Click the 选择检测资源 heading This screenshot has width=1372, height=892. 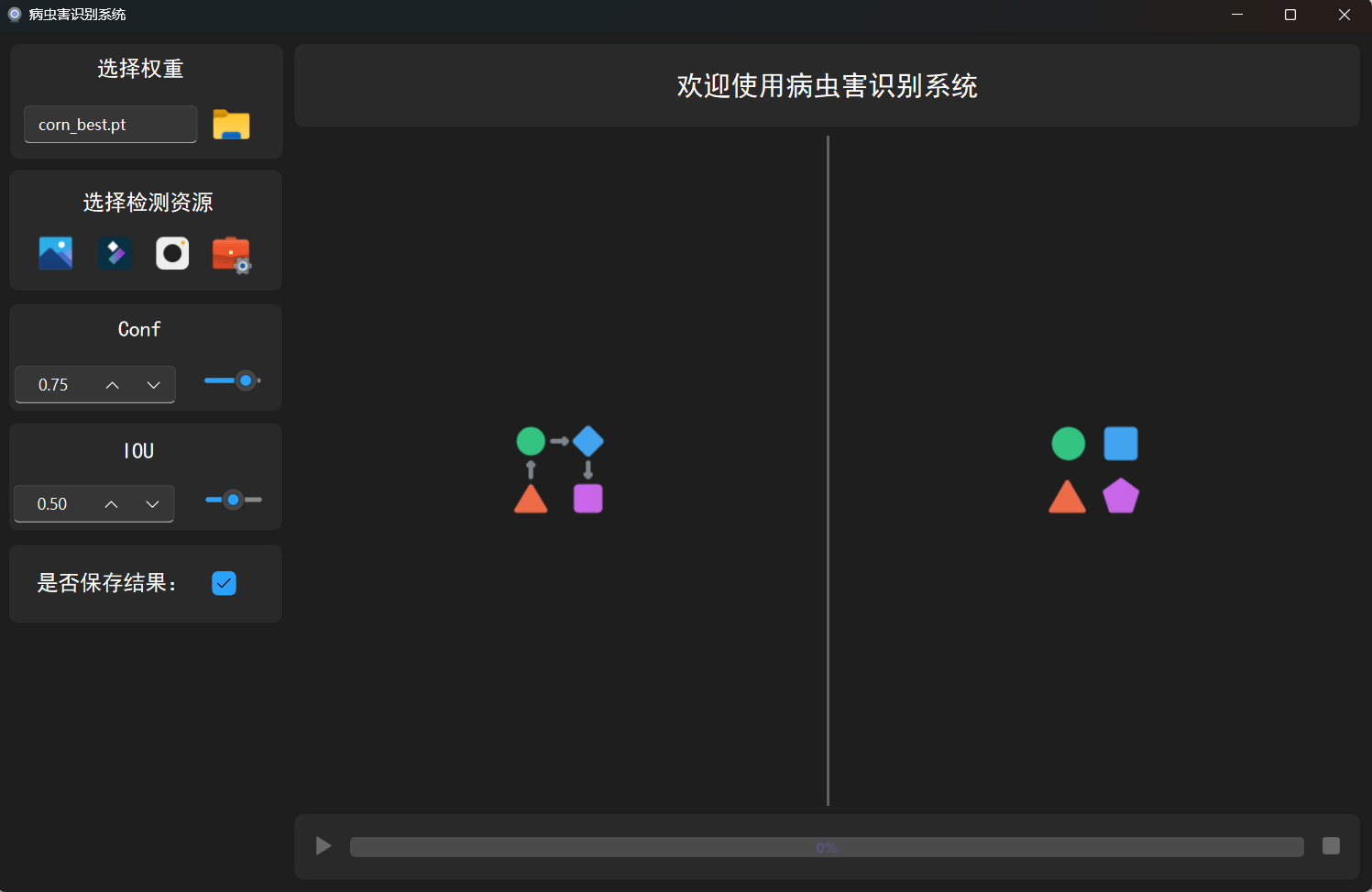[x=148, y=203]
